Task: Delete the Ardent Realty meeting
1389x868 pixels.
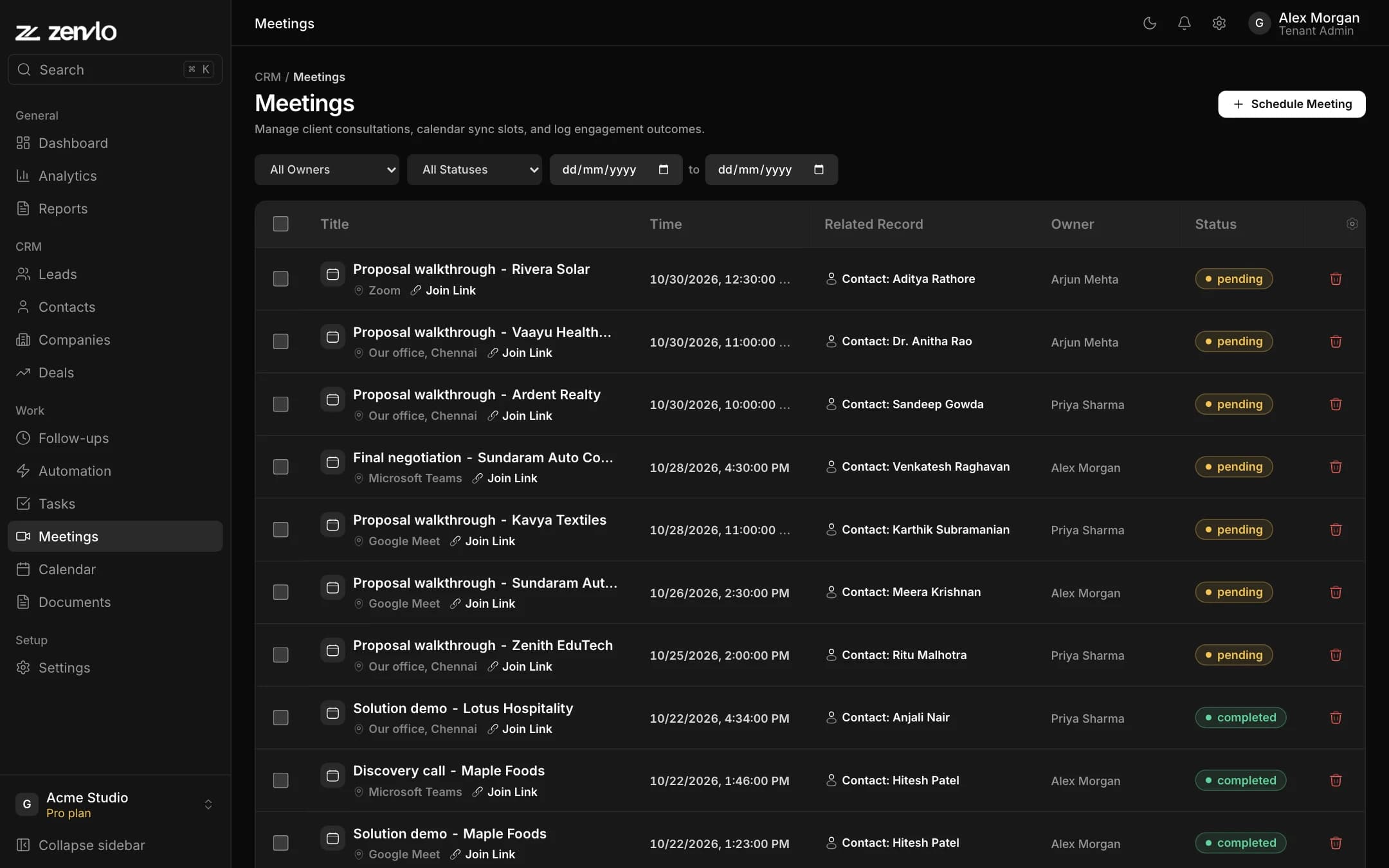Action: click(x=1336, y=404)
